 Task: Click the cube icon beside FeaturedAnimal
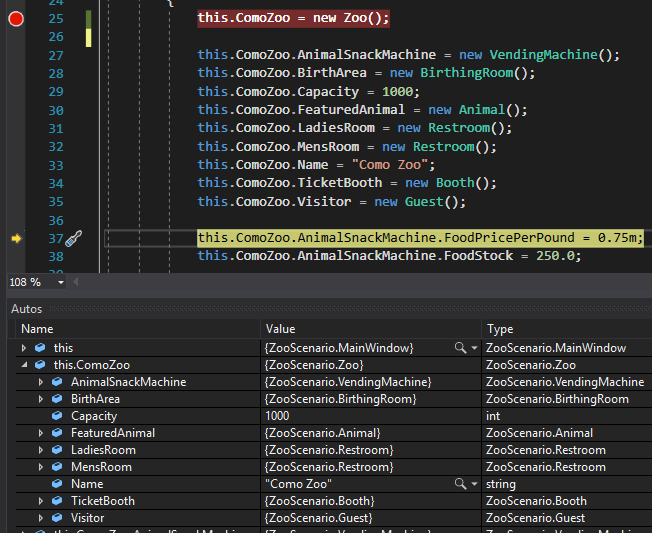pos(57,433)
